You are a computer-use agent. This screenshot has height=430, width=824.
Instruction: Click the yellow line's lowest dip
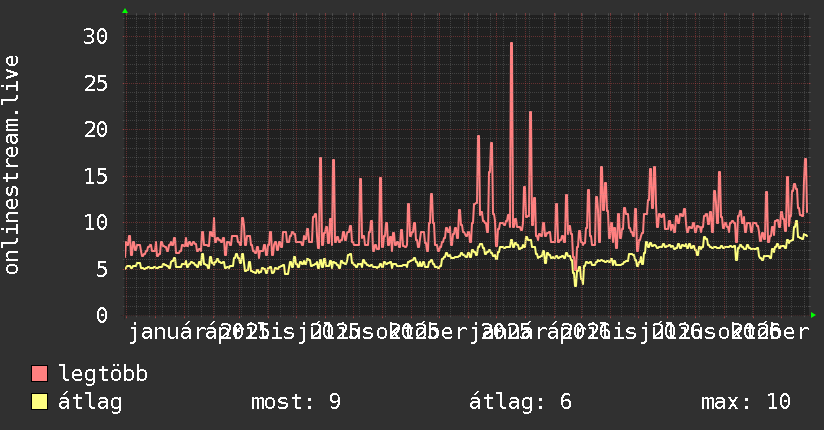(x=577, y=283)
